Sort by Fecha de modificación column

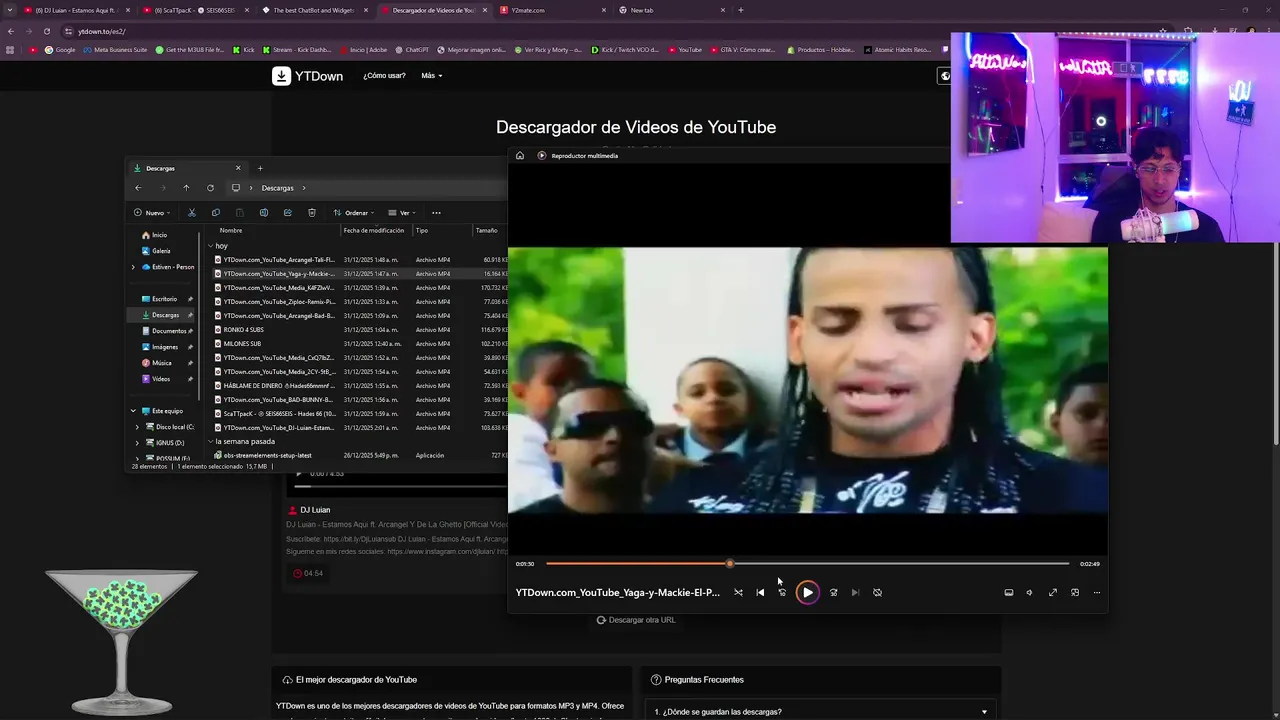[x=374, y=230]
